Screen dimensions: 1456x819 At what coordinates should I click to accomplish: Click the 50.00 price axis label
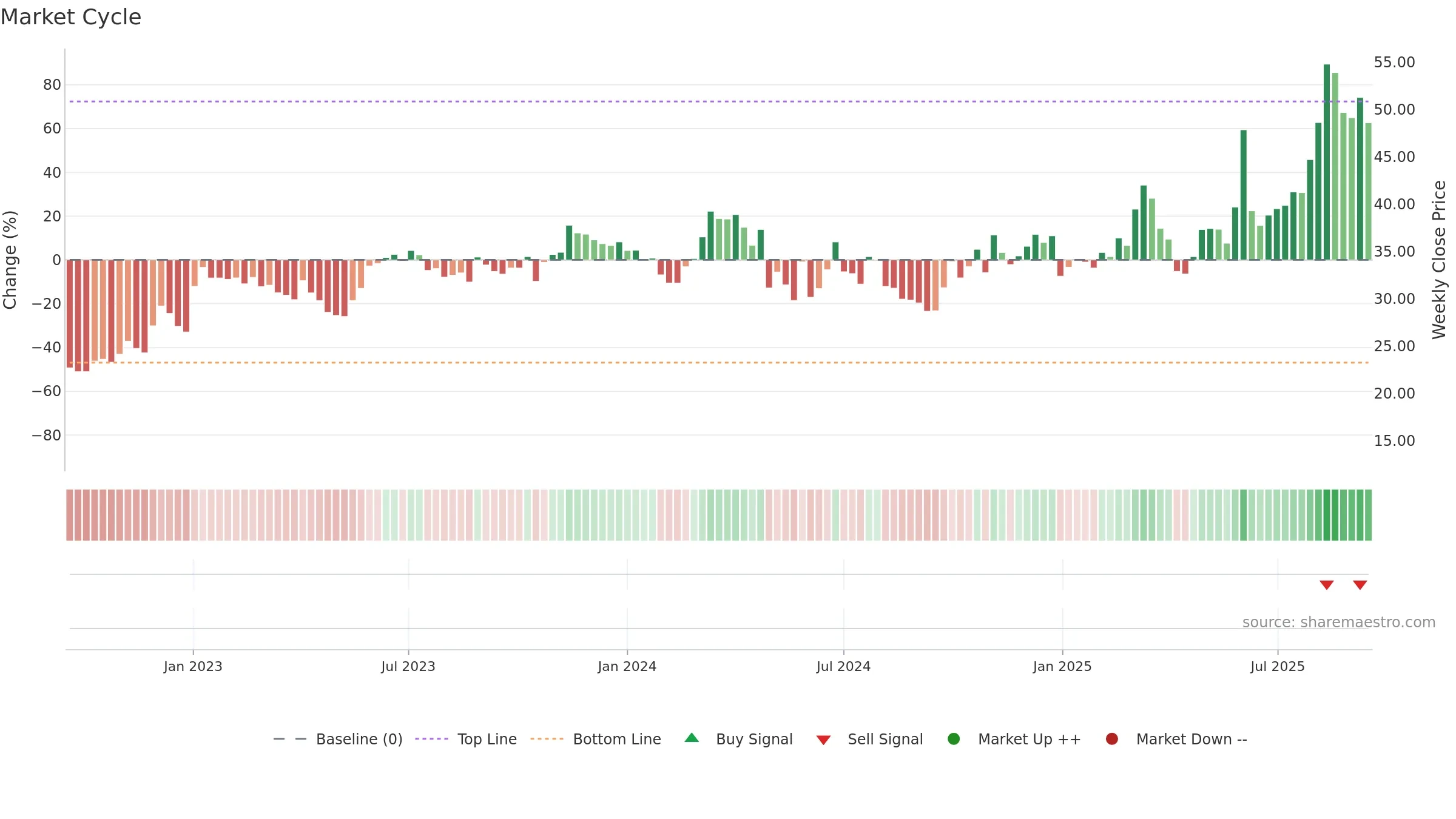point(1394,110)
